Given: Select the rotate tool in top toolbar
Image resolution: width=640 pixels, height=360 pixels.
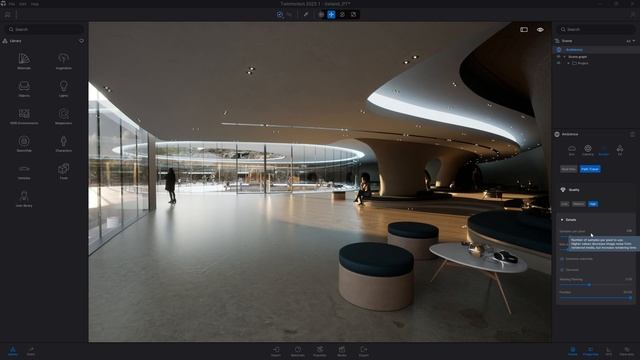Looking at the screenshot, I should 342,14.
